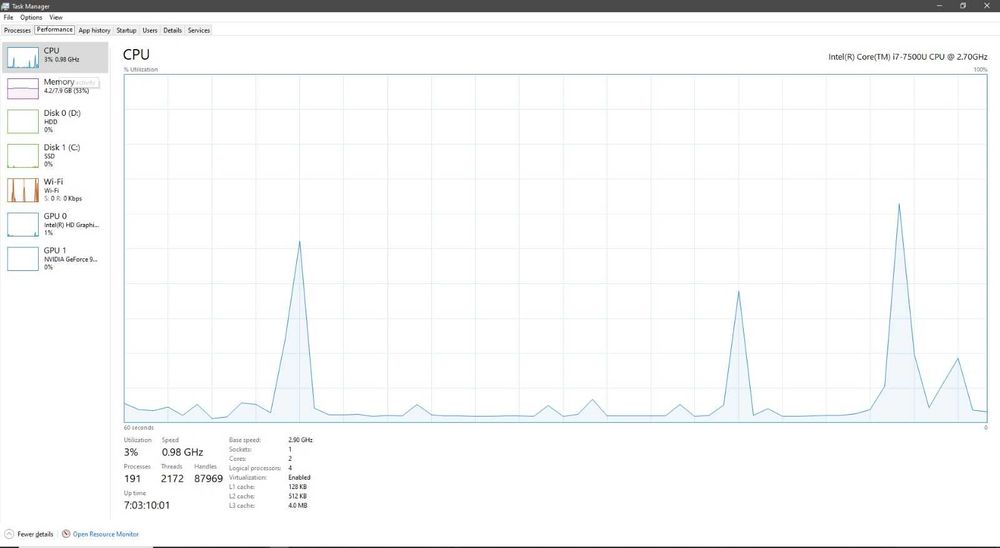Switch to the App history tab
The image size is (1000, 548).
click(94, 30)
